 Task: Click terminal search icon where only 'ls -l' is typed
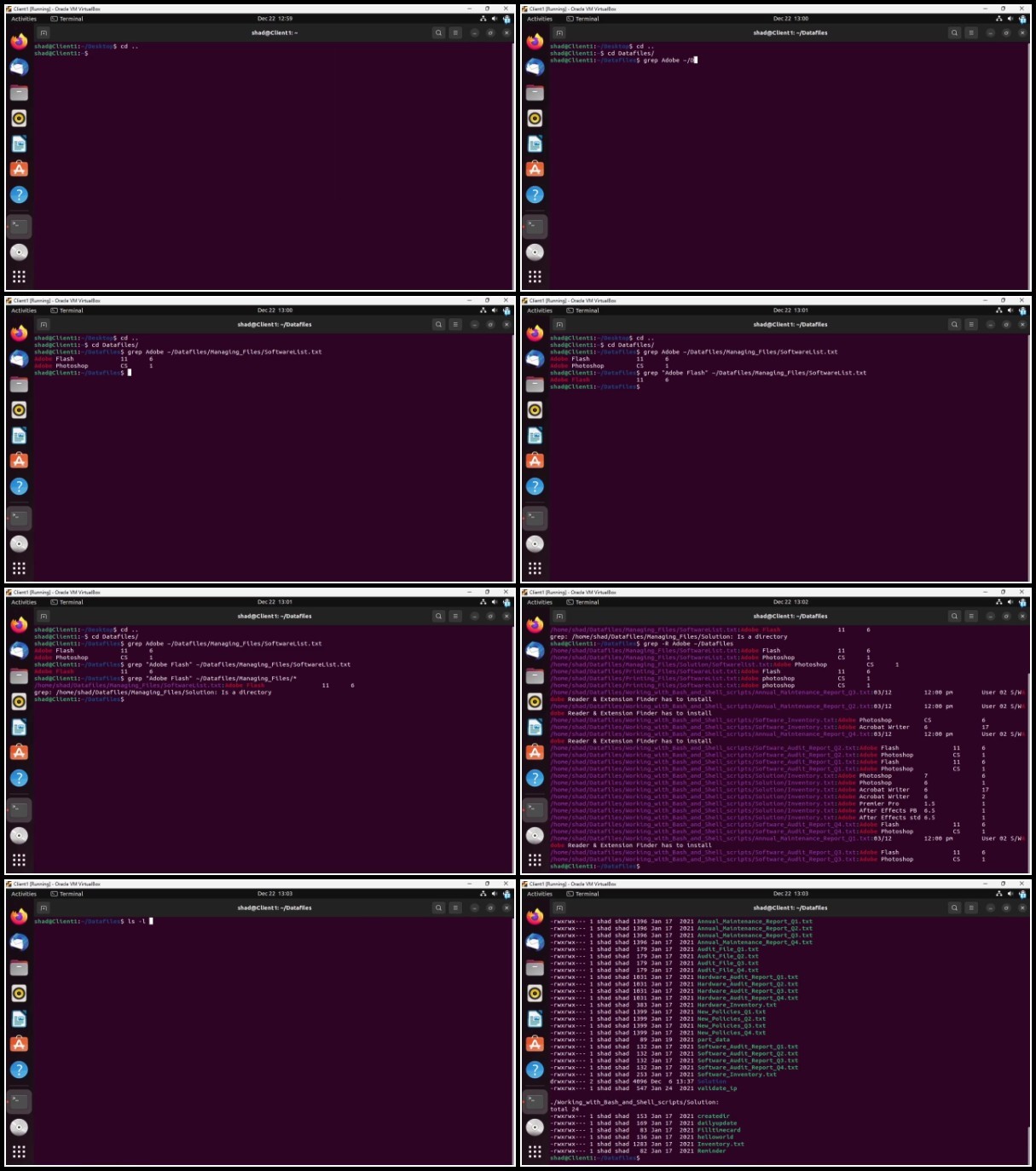point(438,907)
